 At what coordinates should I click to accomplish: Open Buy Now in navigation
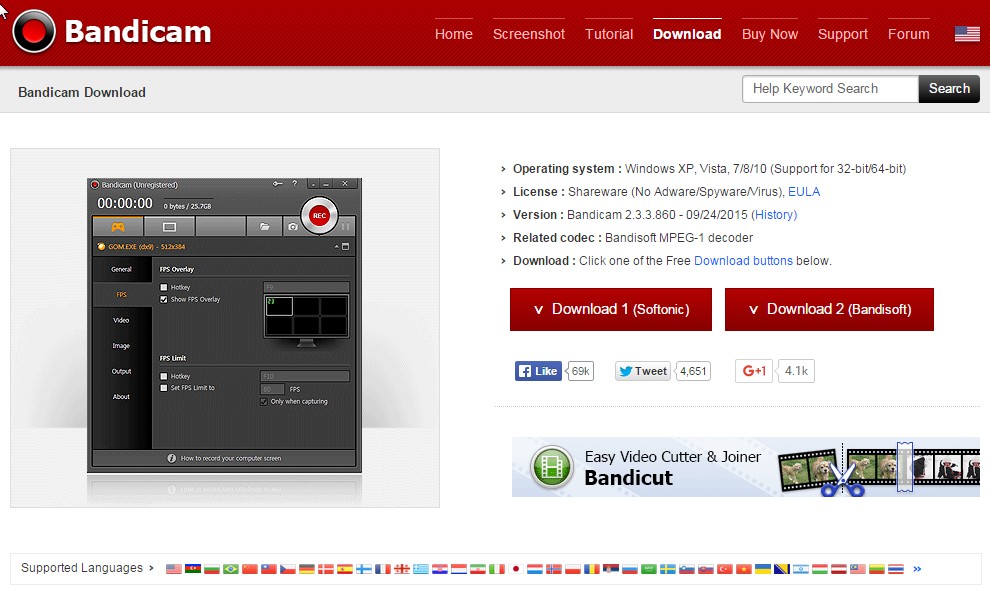(x=770, y=34)
